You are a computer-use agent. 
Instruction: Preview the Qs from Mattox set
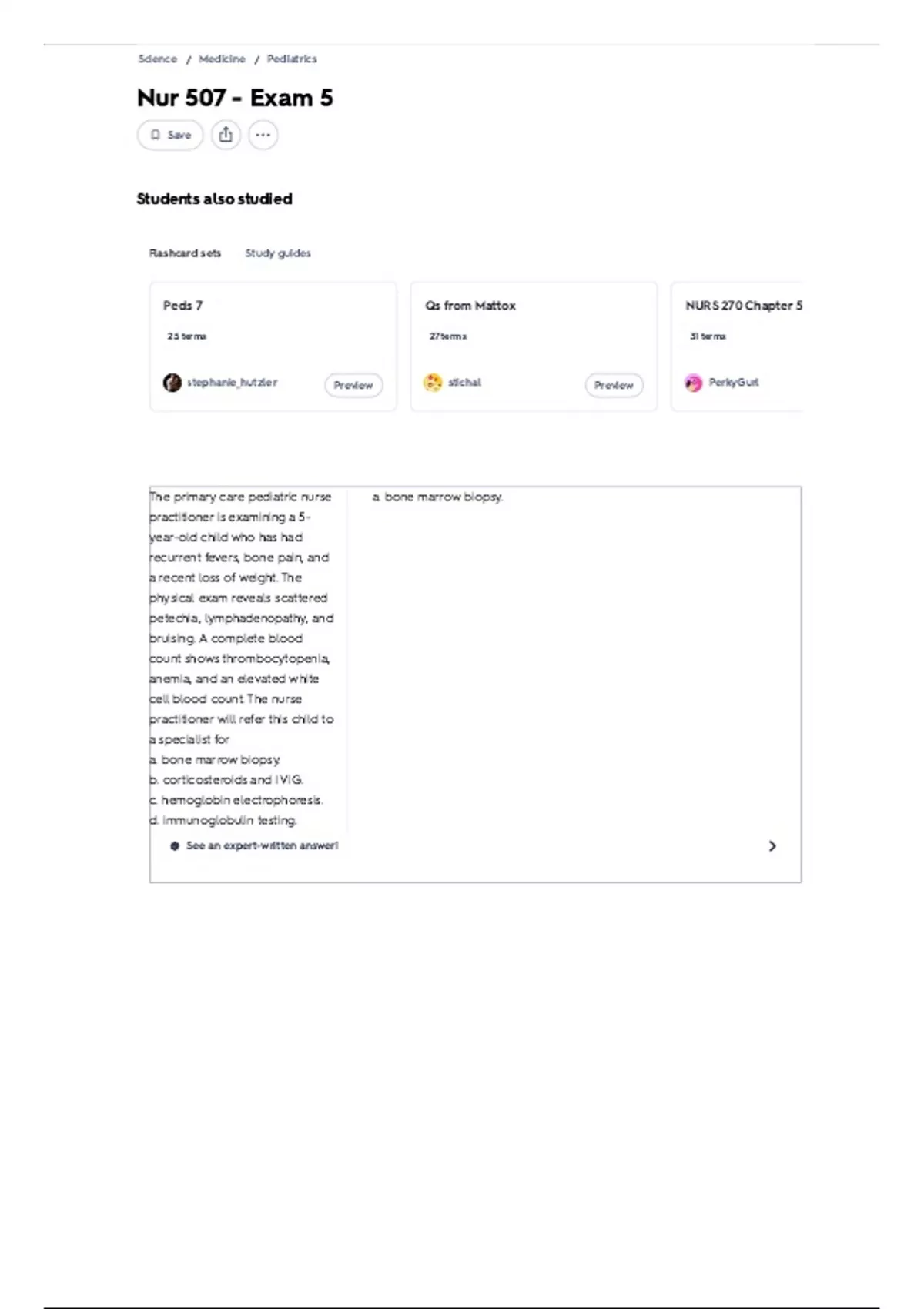click(x=614, y=385)
